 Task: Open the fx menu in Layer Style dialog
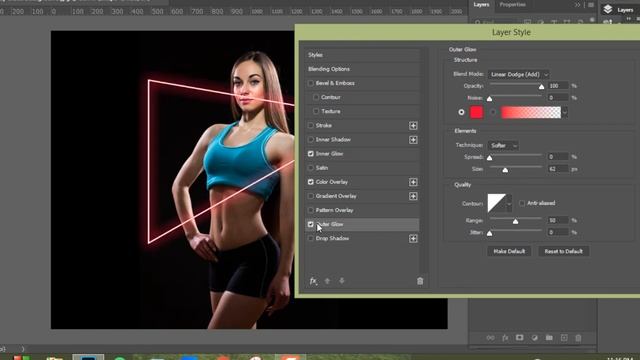pos(313,281)
